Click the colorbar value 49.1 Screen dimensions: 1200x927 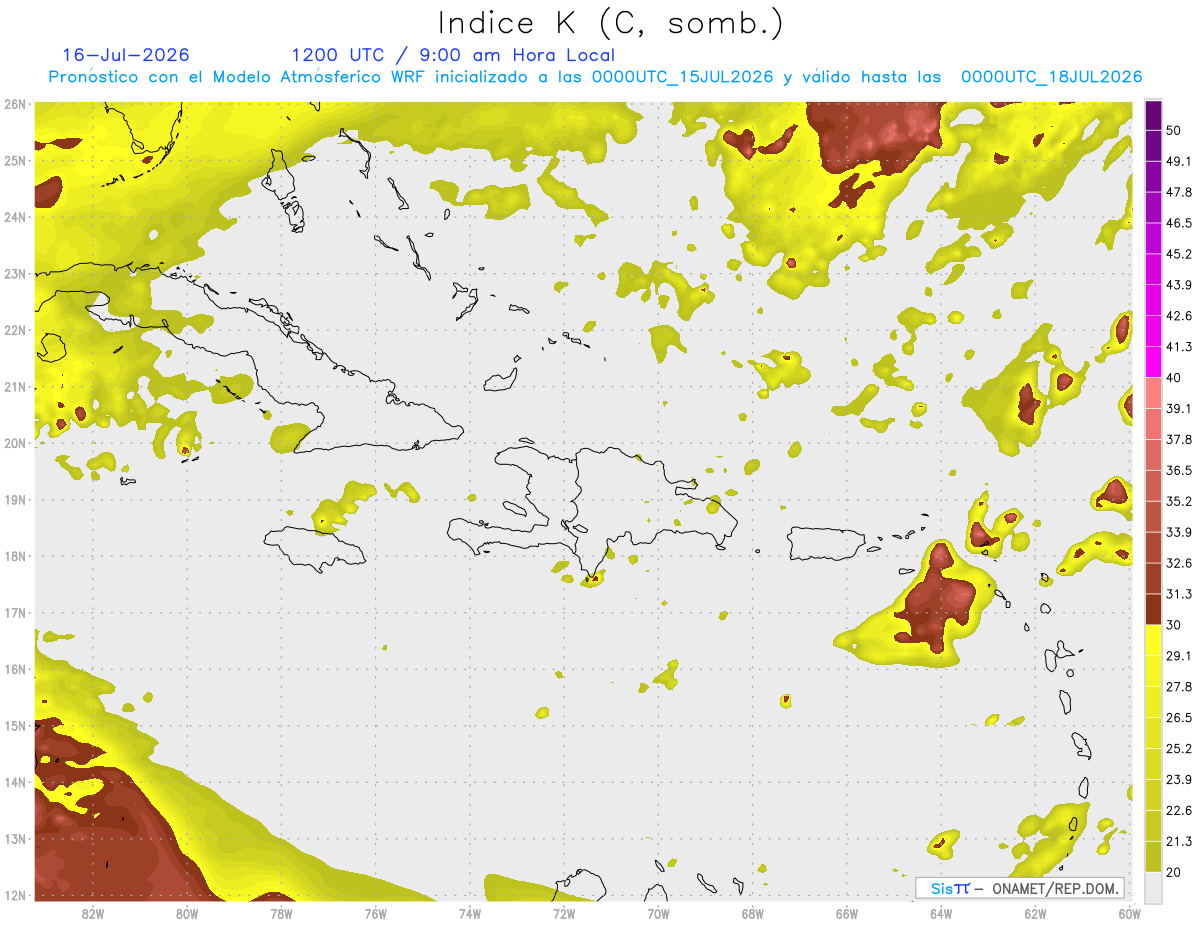pyautogui.click(x=1179, y=161)
